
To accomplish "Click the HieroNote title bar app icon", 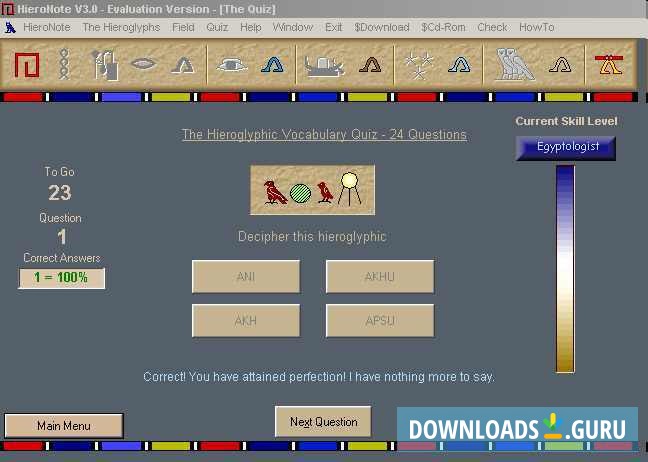I will tap(7, 9).
